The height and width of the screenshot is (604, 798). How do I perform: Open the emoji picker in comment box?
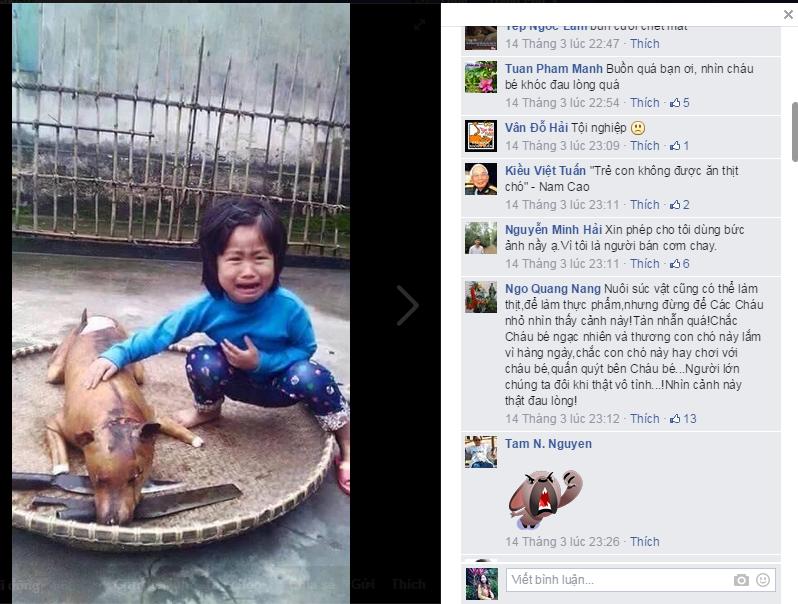pos(763,580)
